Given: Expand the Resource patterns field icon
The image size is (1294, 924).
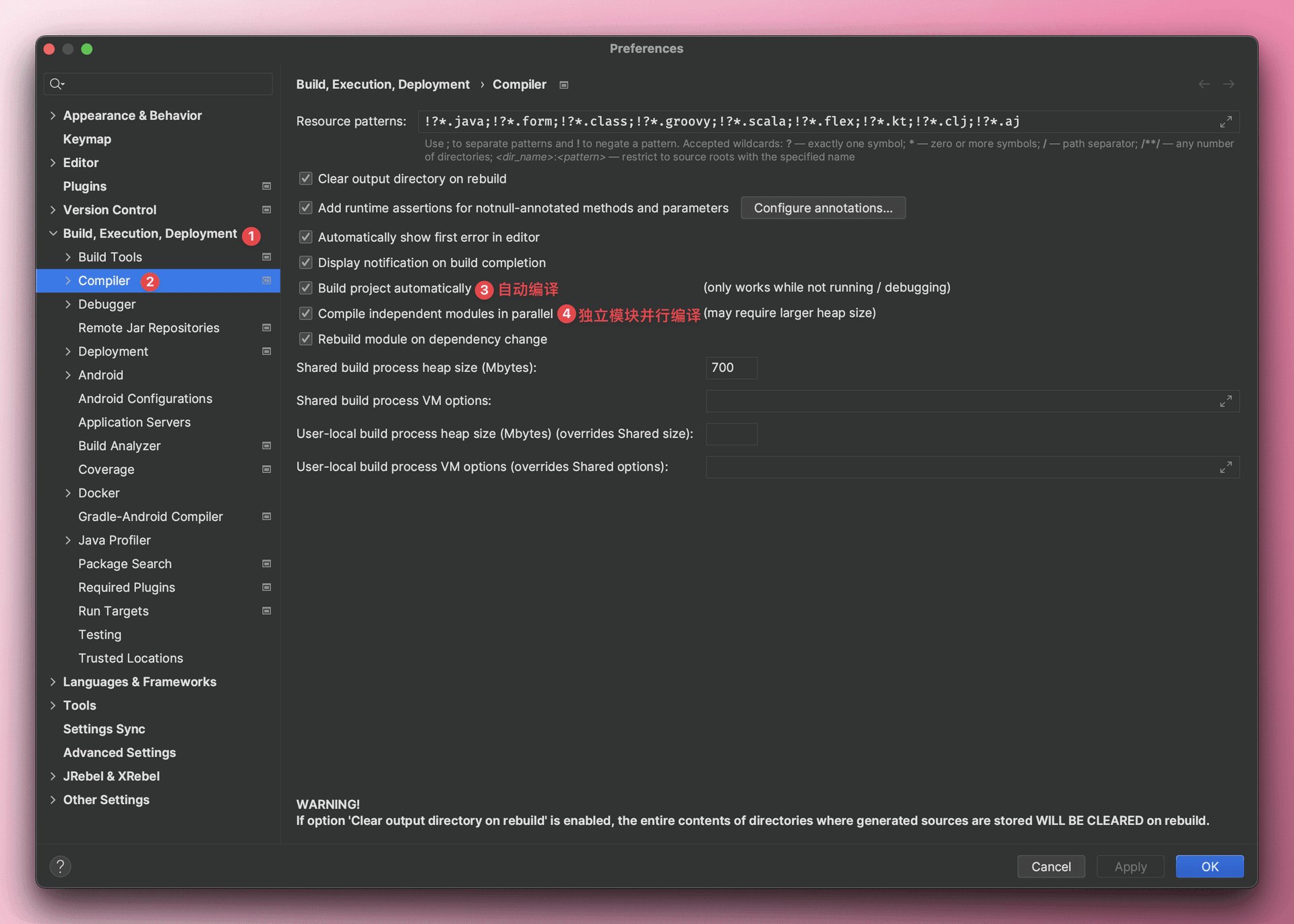Looking at the screenshot, I should (x=1225, y=122).
